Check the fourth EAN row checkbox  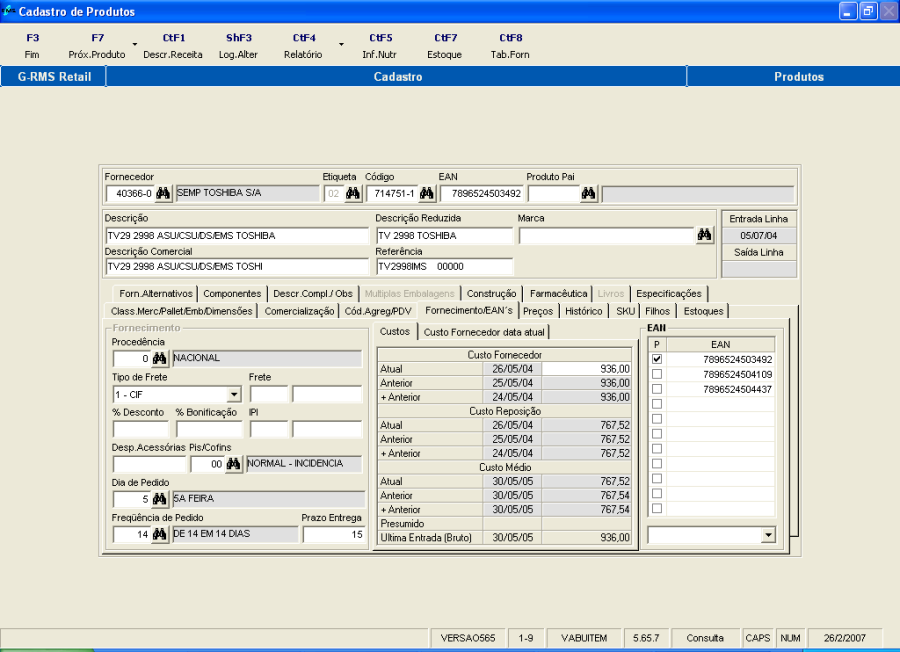(657, 404)
